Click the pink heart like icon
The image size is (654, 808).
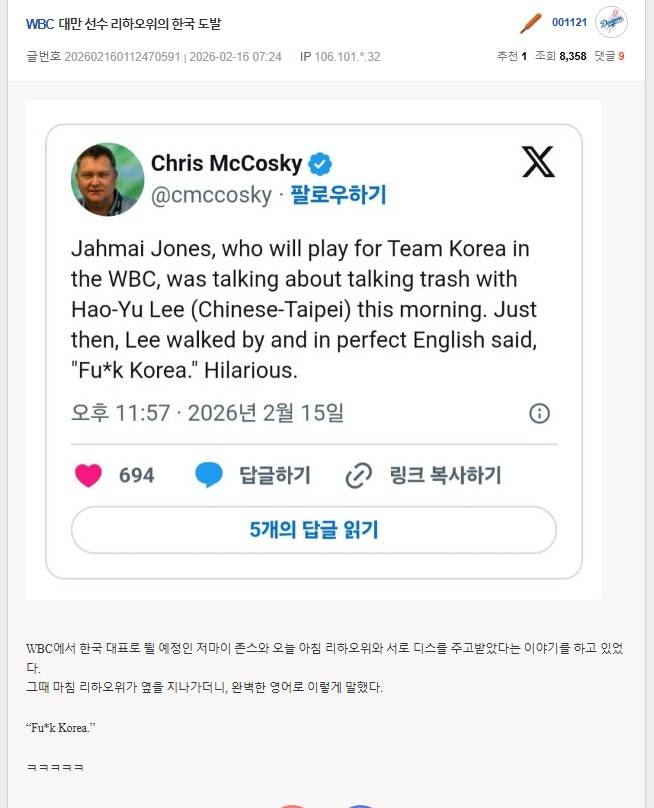point(88,475)
